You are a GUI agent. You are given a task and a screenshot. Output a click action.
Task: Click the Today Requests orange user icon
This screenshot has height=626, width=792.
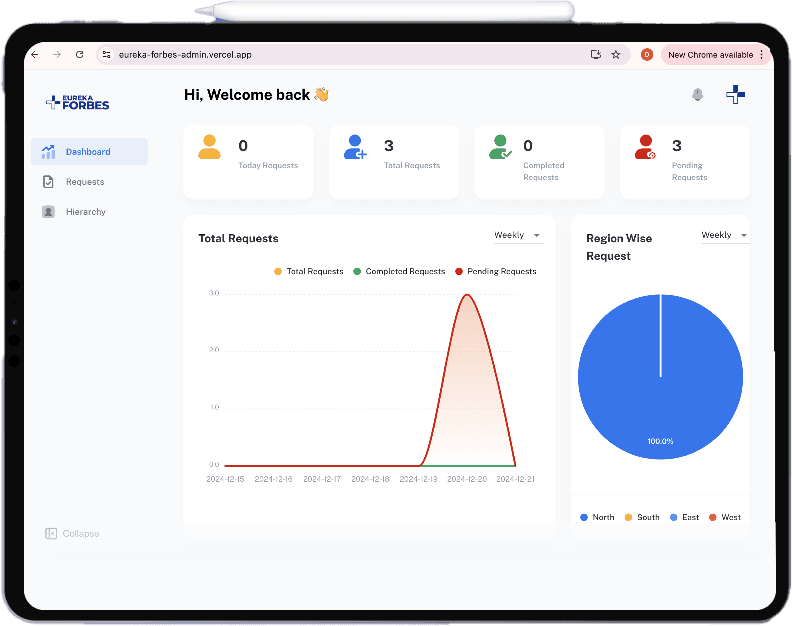209,148
